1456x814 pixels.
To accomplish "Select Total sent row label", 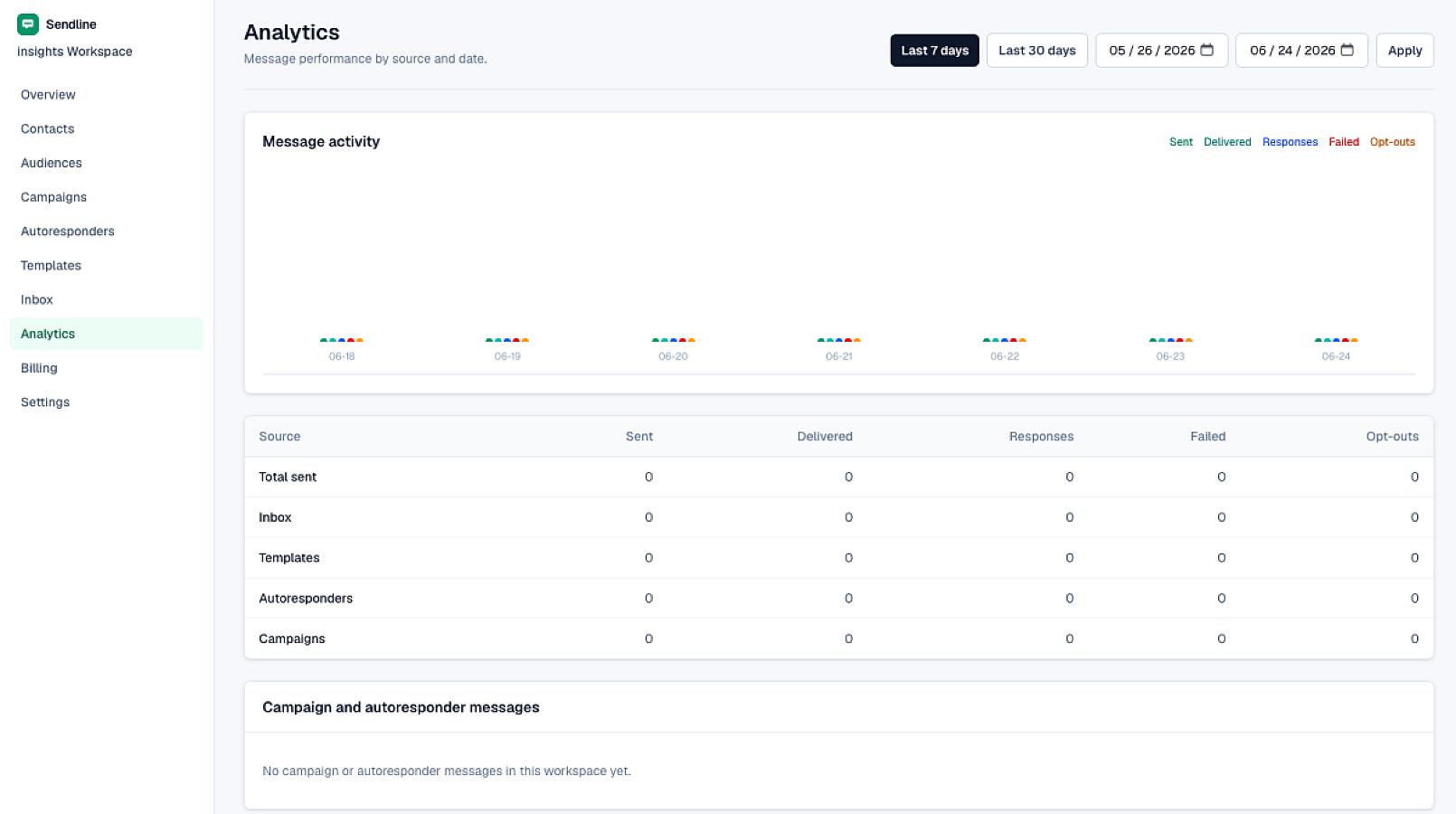I will (x=288, y=477).
